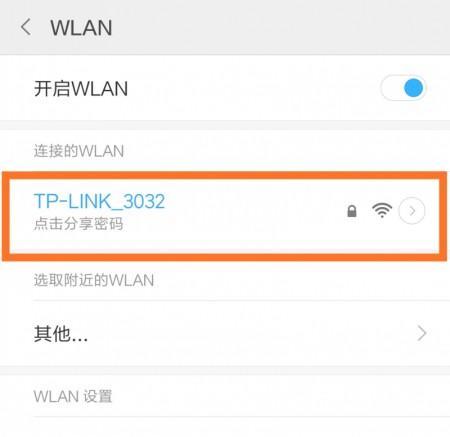Click empty header bar beside WLAN title
This screenshot has width=450, height=437.
[280, 27]
